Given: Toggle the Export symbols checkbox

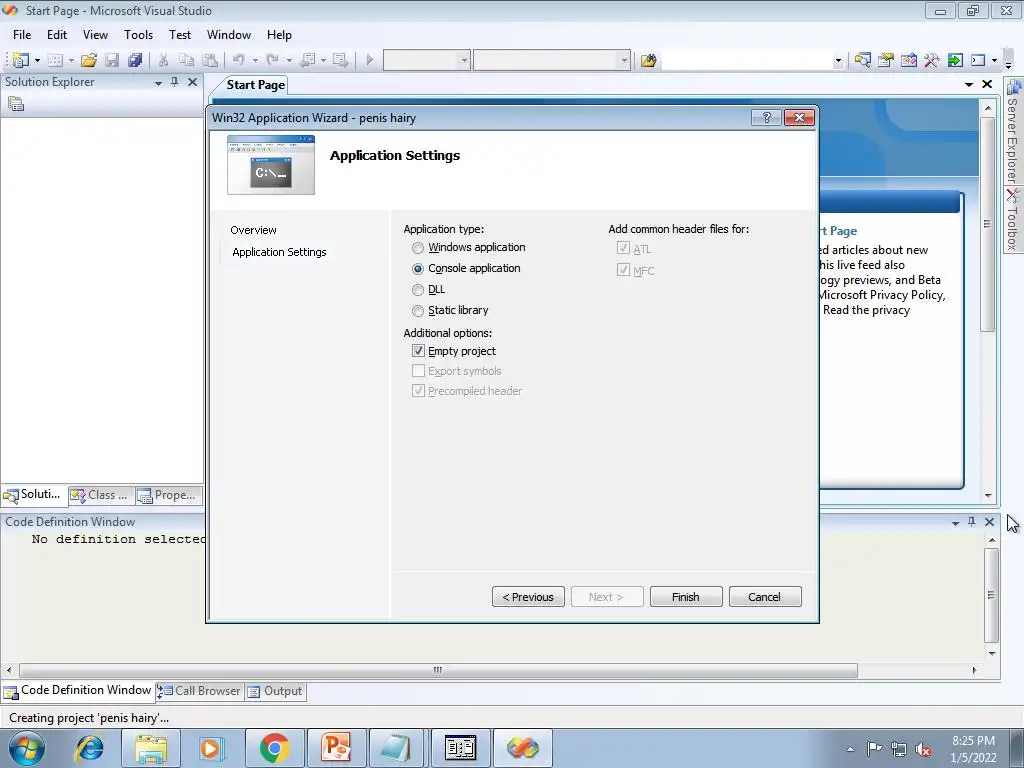Looking at the screenshot, I should 418,371.
